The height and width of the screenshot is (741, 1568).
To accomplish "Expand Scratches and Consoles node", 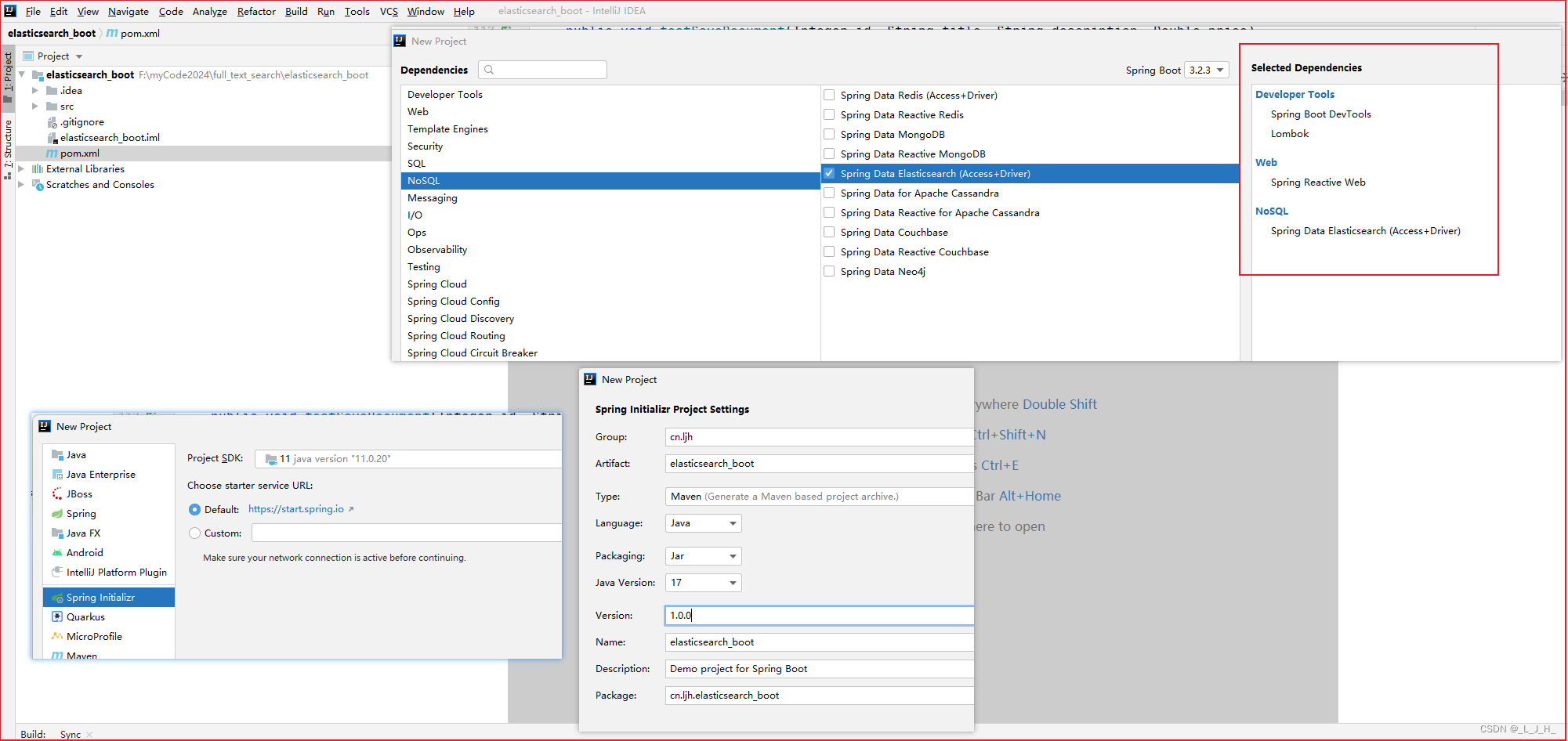I will (21, 185).
